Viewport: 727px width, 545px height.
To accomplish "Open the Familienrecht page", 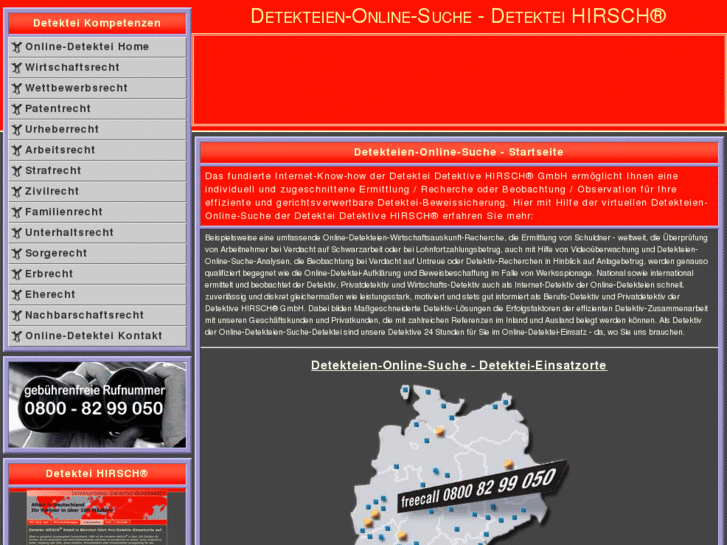I will tap(97, 212).
